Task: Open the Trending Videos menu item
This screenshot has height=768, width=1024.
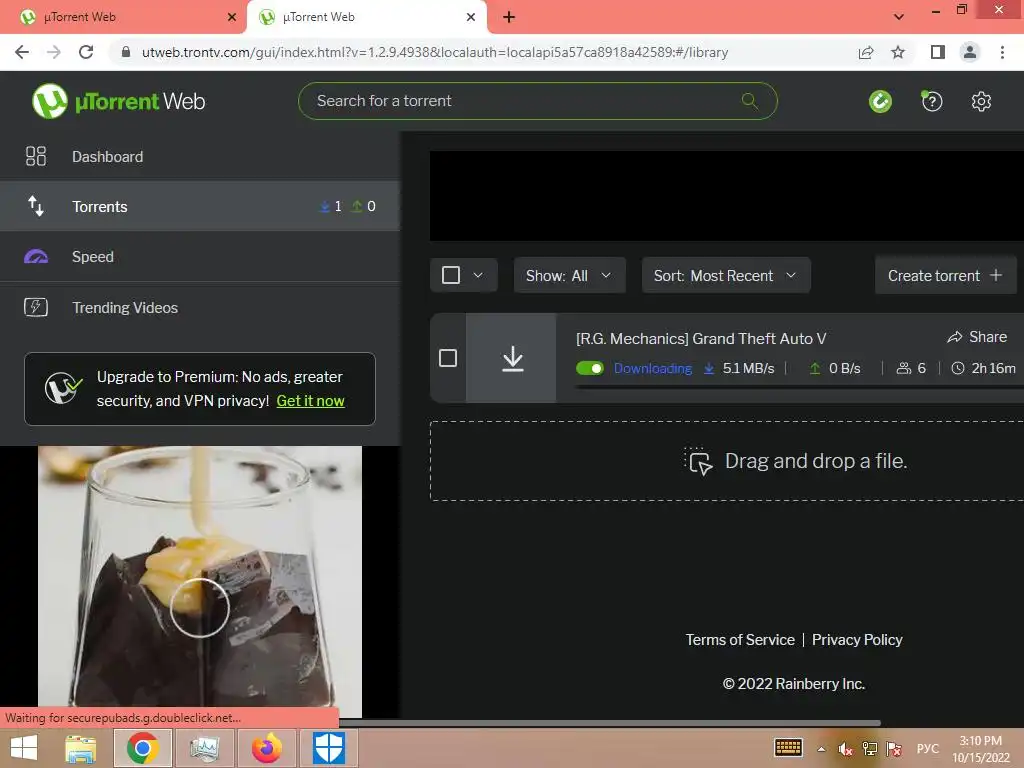Action: click(200, 307)
